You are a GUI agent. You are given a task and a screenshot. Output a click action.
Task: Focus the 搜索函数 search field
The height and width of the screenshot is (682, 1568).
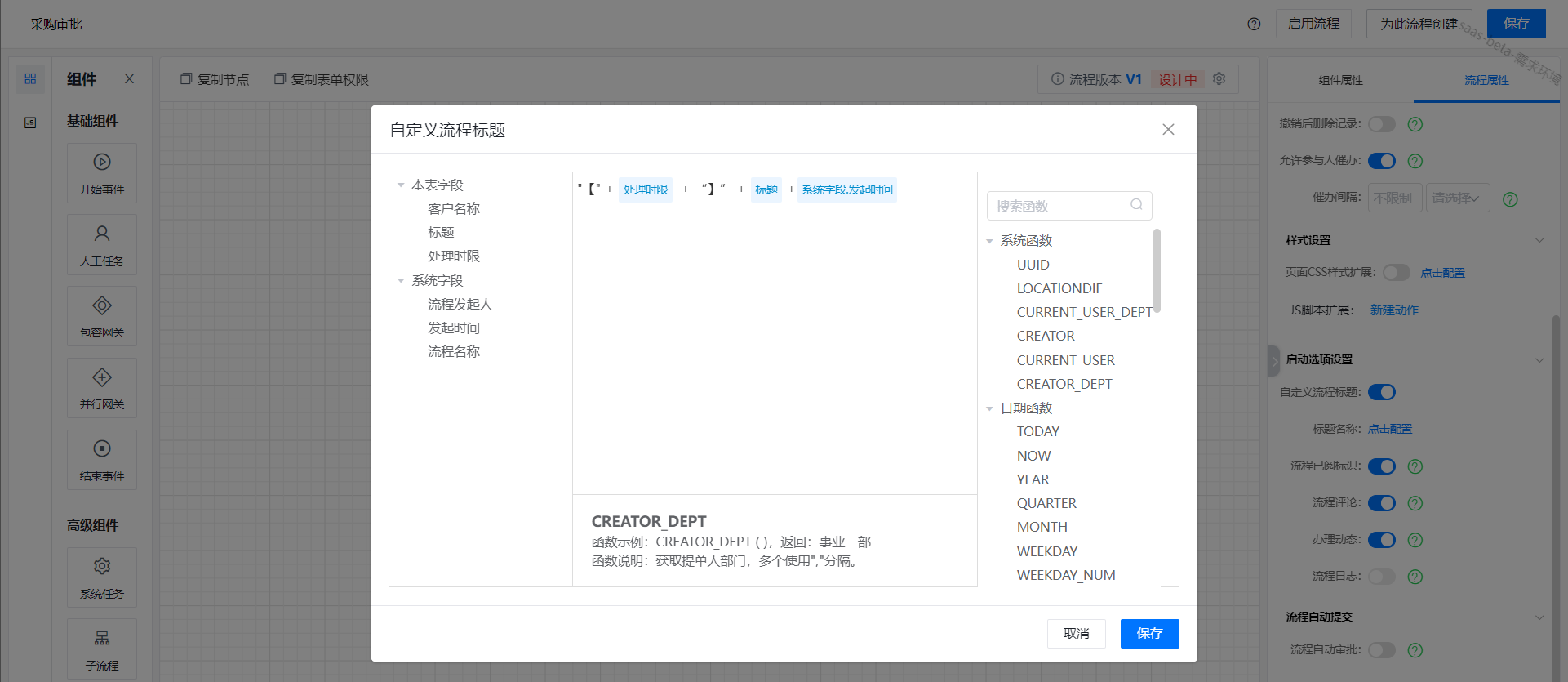click(x=1059, y=206)
